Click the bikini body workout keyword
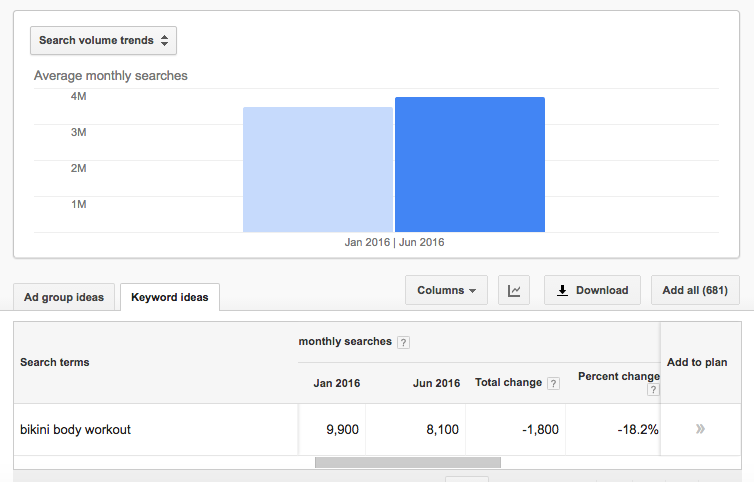Image resolution: width=754 pixels, height=482 pixels. 75,430
